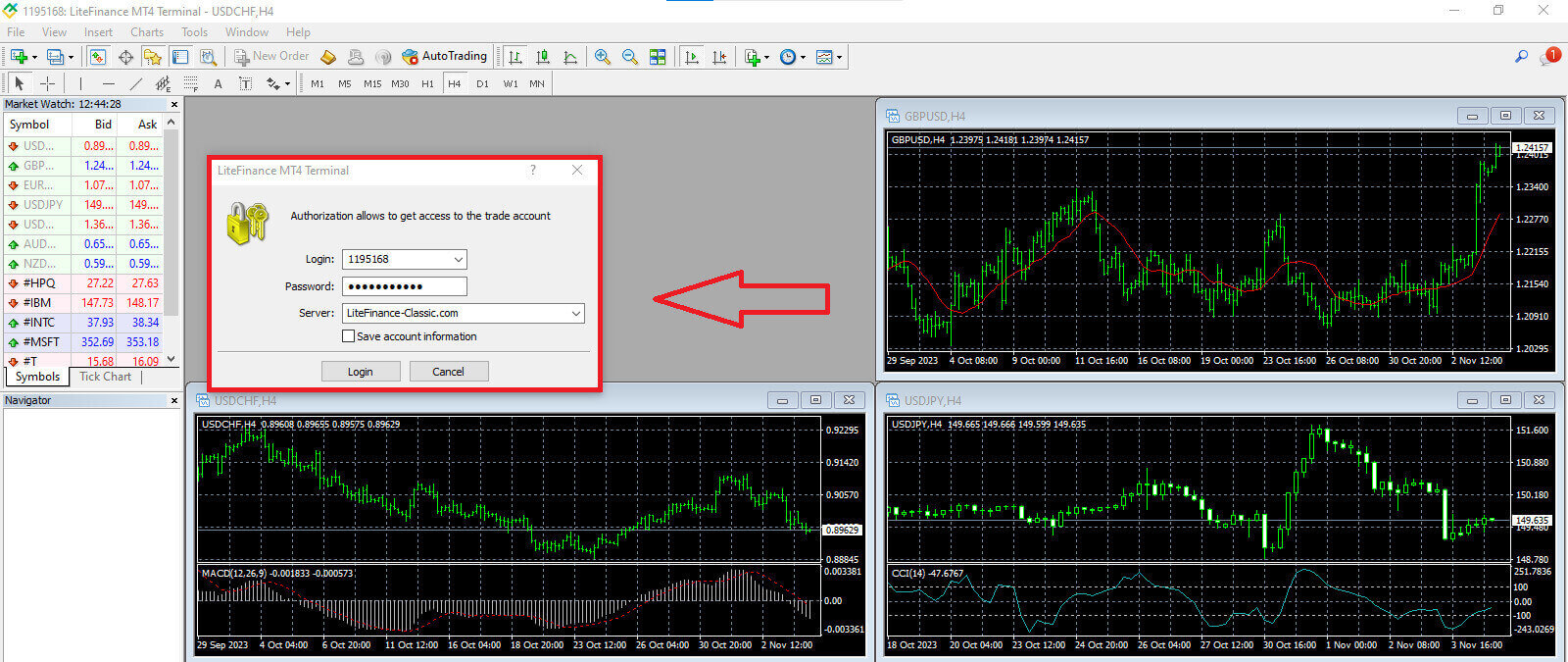Image resolution: width=1568 pixels, height=662 pixels.
Task: Select the text label drawing tool
Action: 218,84
